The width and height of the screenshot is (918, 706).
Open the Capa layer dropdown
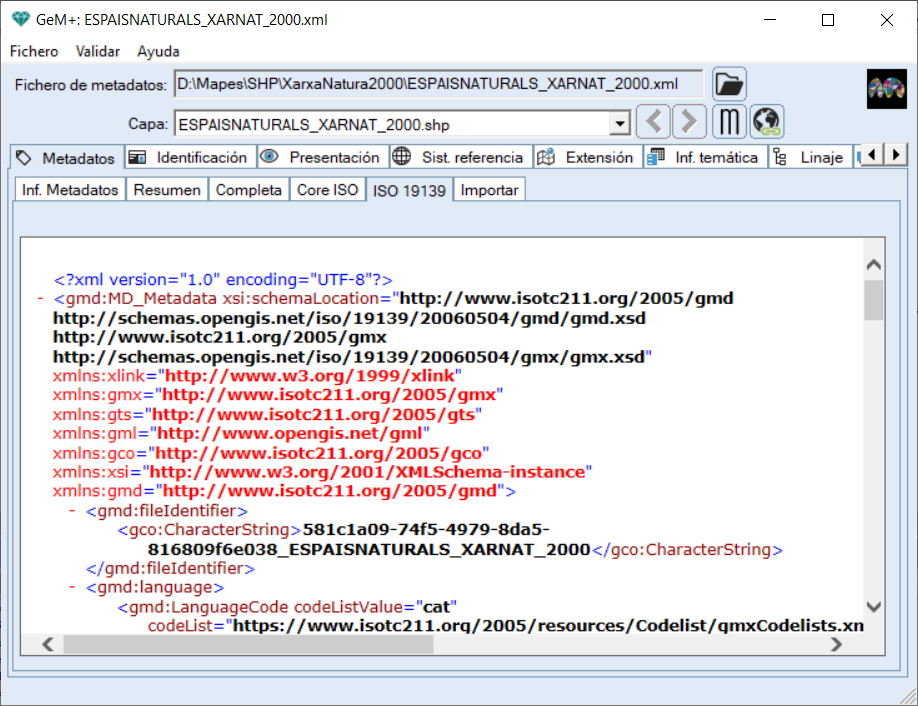pos(620,124)
